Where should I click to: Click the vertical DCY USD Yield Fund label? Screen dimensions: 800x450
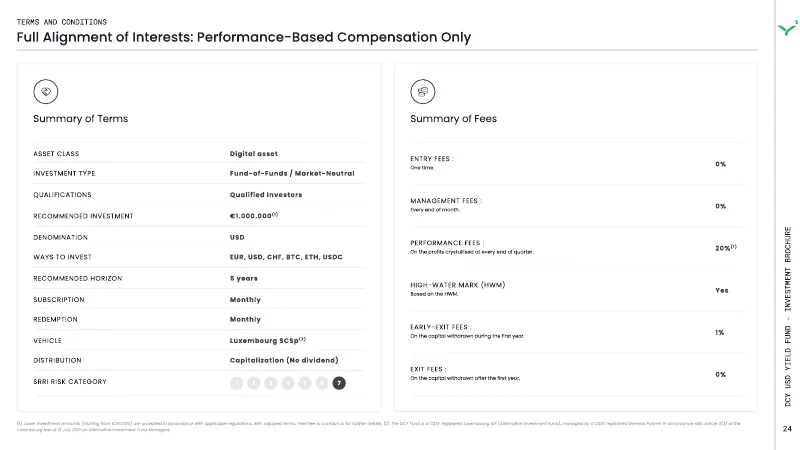(788, 316)
